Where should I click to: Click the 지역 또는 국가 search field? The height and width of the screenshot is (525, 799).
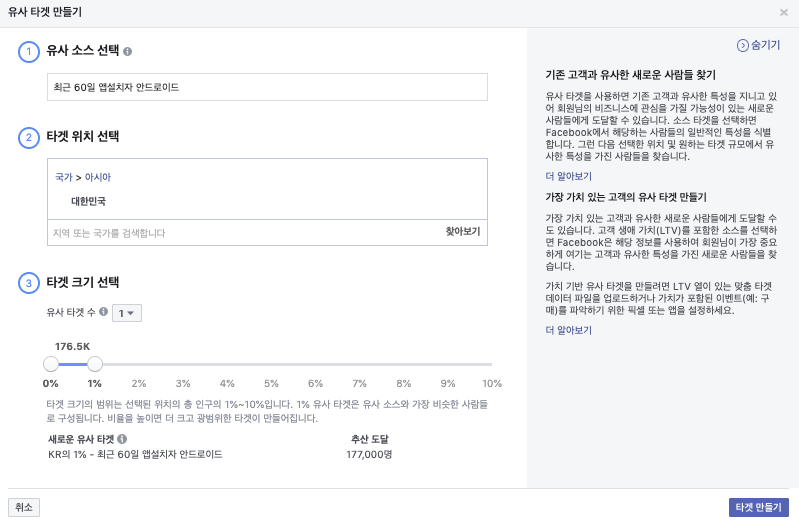[245, 233]
